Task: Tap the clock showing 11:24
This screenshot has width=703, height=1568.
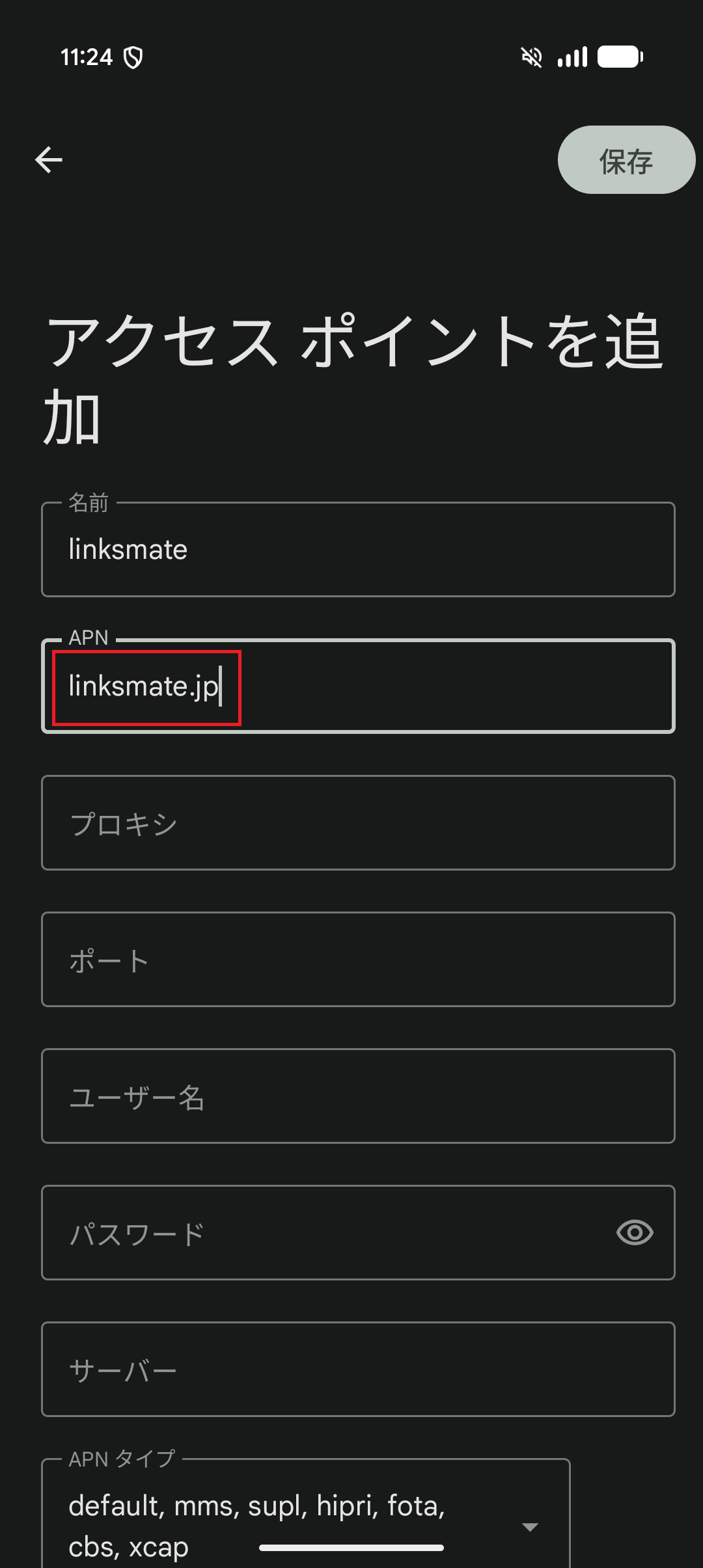Action: coord(85,57)
